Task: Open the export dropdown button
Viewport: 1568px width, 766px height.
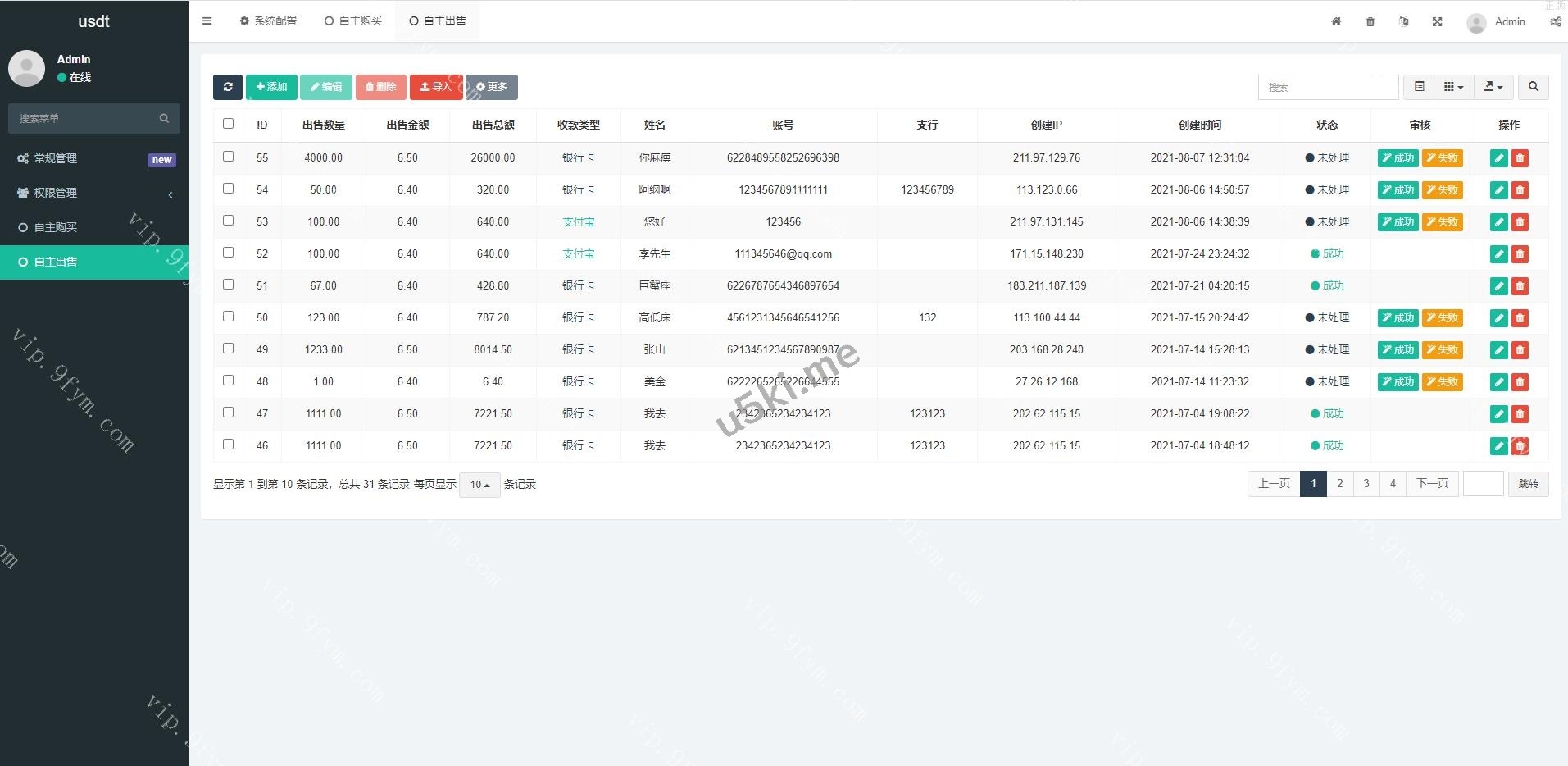Action: [x=1493, y=87]
